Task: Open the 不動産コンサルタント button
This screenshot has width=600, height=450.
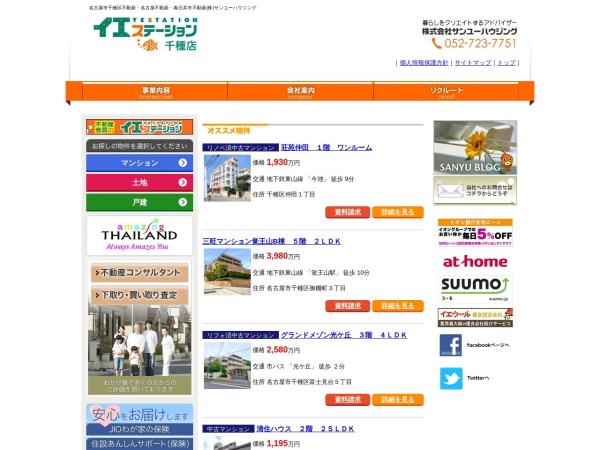Action: [x=140, y=272]
